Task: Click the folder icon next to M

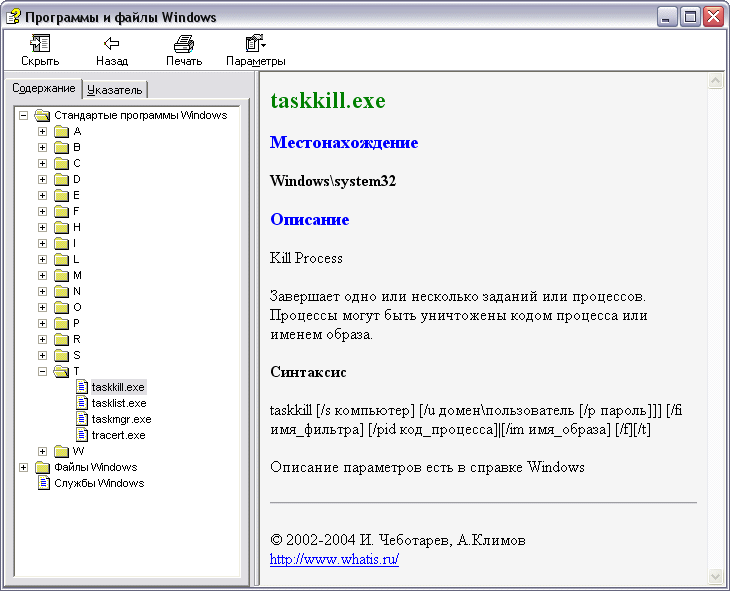Action: pos(61,275)
